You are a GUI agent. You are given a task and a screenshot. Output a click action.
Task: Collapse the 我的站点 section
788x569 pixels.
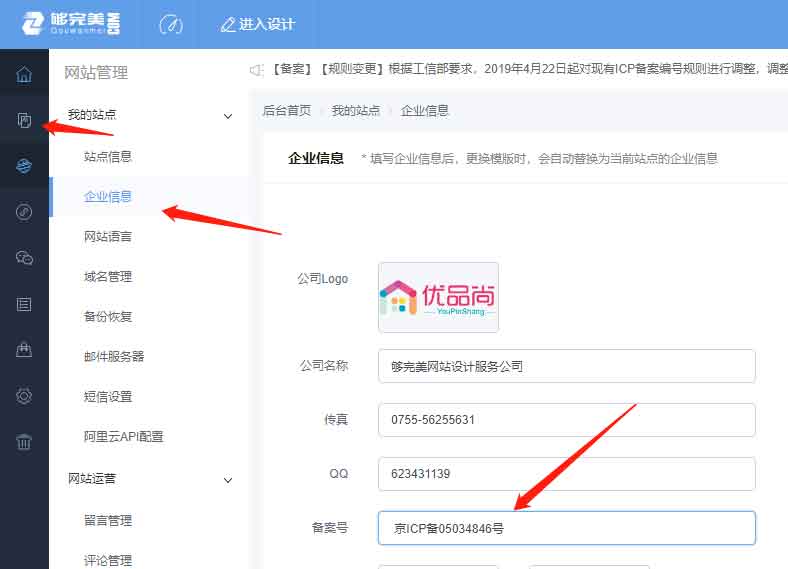click(227, 116)
